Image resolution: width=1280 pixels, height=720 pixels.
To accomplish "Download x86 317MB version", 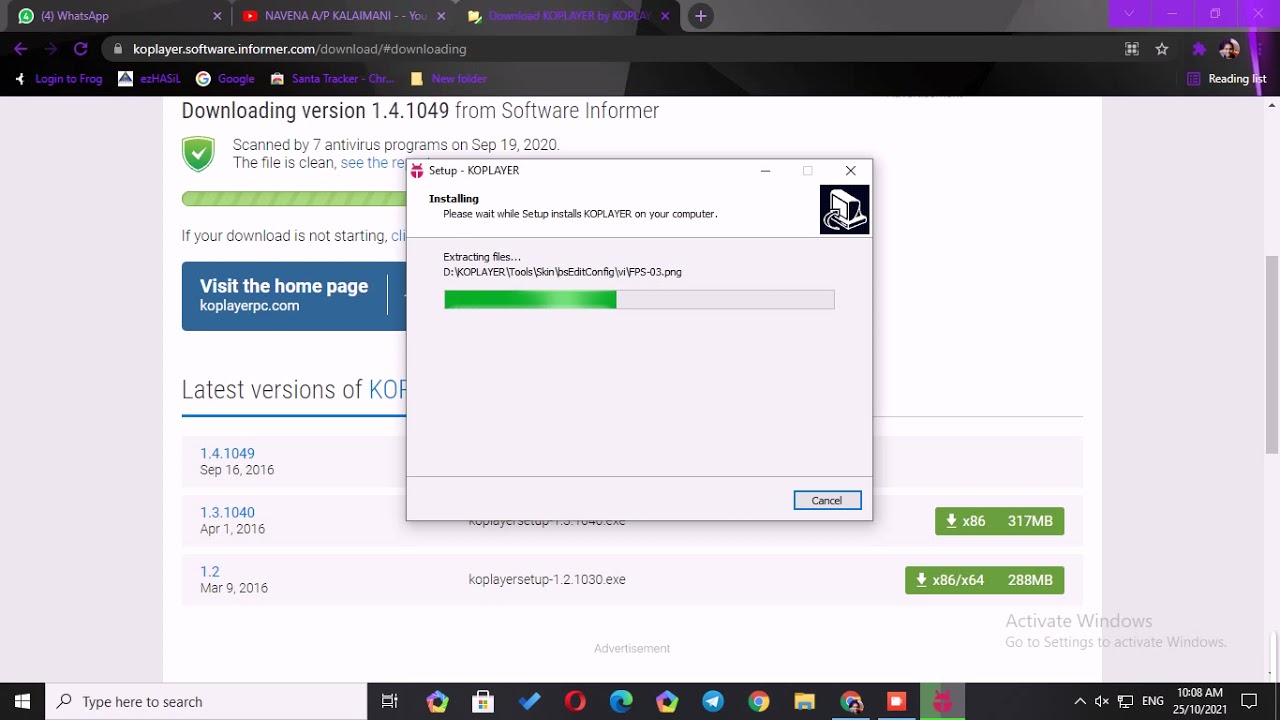I will click(999, 521).
